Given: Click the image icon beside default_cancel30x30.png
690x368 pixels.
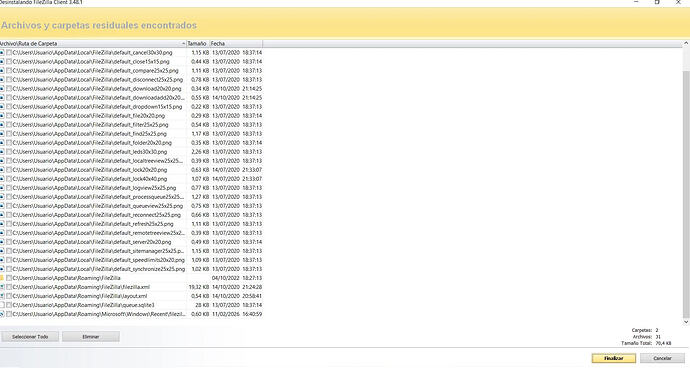Looking at the screenshot, I should [2, 53].
